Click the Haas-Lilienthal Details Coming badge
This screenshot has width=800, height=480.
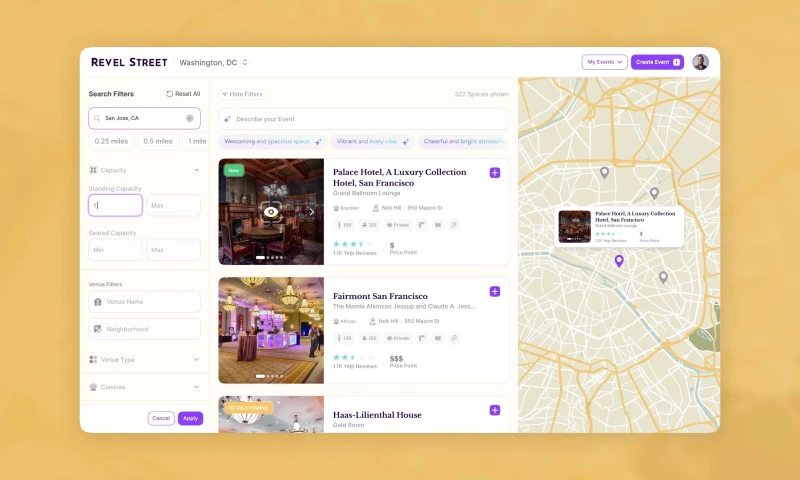tap(248, 408)
